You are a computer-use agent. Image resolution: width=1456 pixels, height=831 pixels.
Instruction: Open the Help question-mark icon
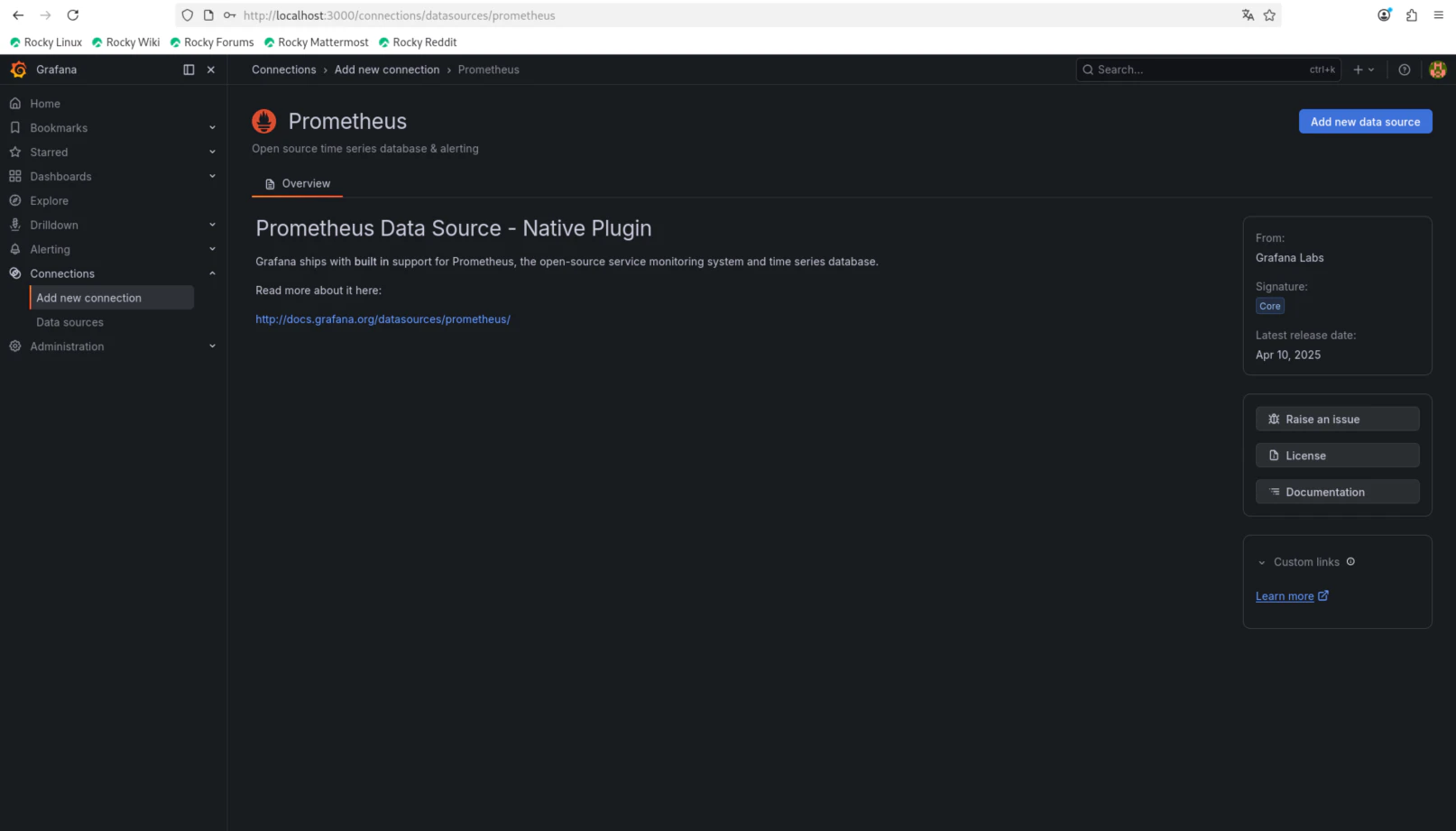[1405, 69]
